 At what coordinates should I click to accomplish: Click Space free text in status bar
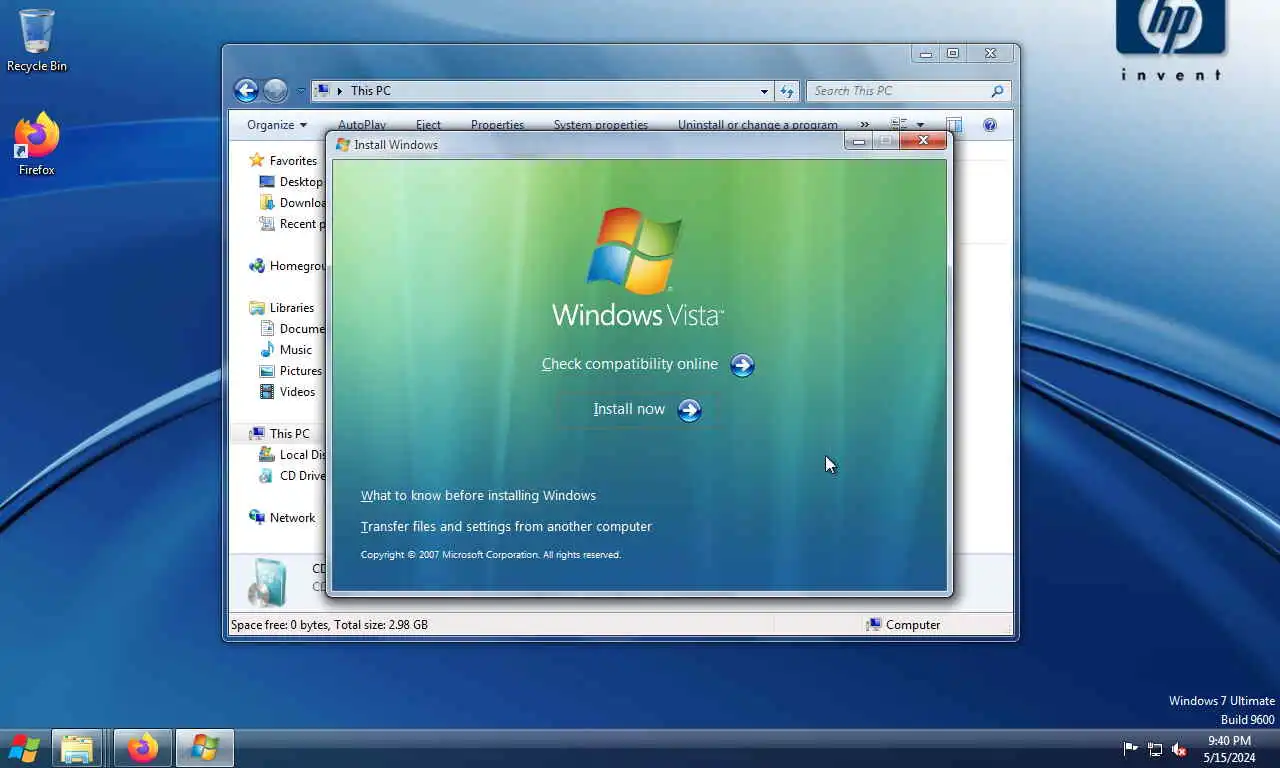(x=330, y=625)
